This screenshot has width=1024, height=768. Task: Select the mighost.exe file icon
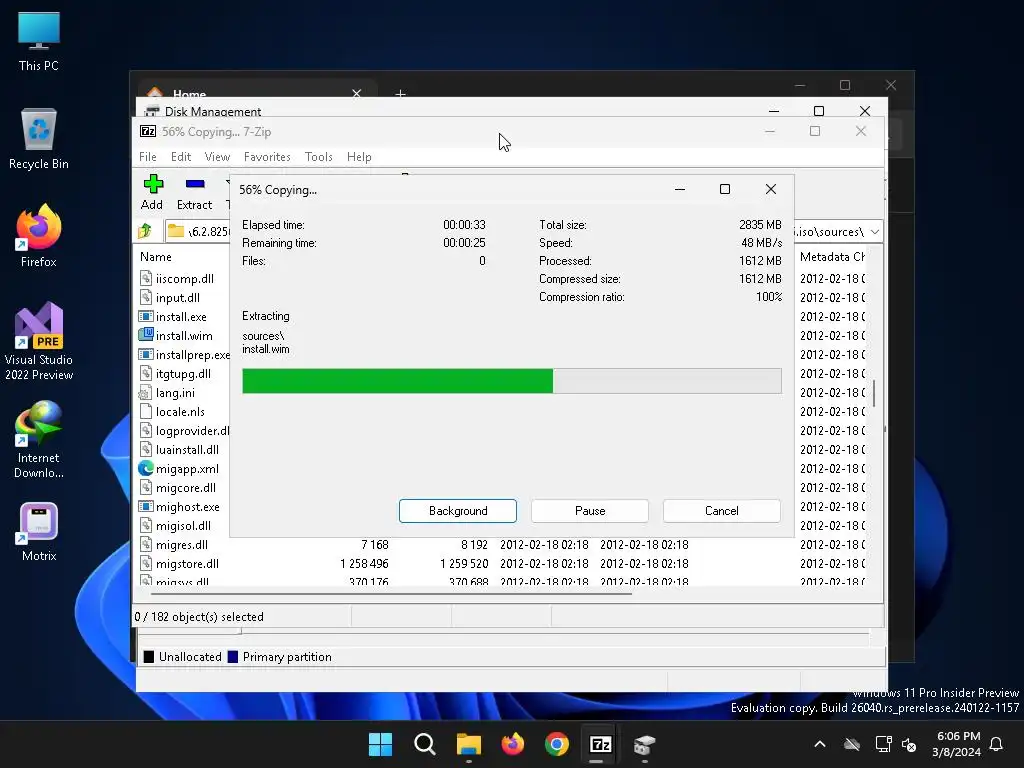coord(146,506)
